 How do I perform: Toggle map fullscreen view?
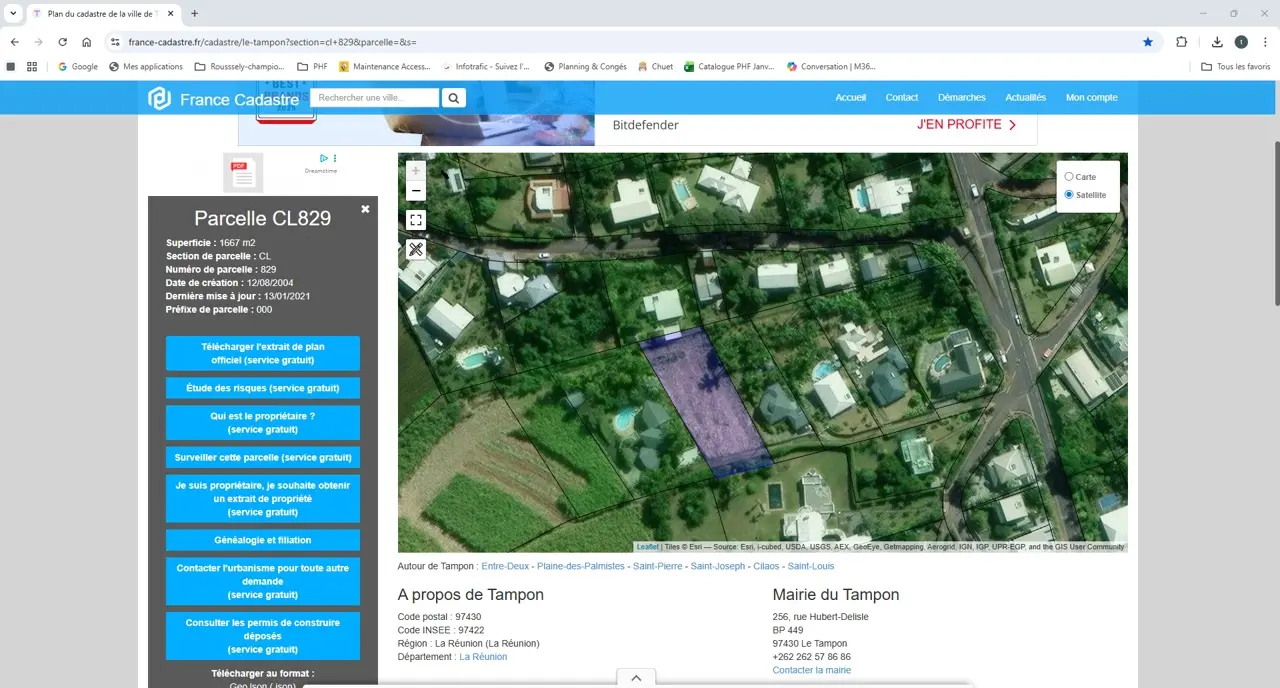pos(416,220)
